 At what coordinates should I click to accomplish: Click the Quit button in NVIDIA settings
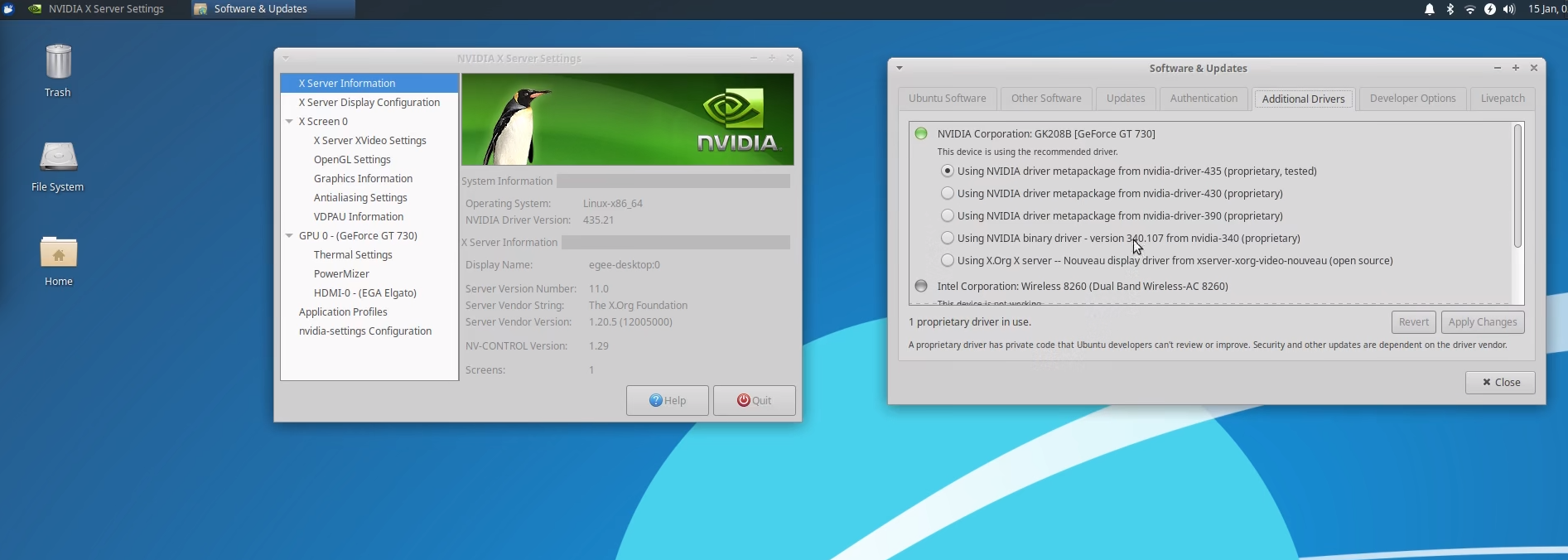pos(754,400)
